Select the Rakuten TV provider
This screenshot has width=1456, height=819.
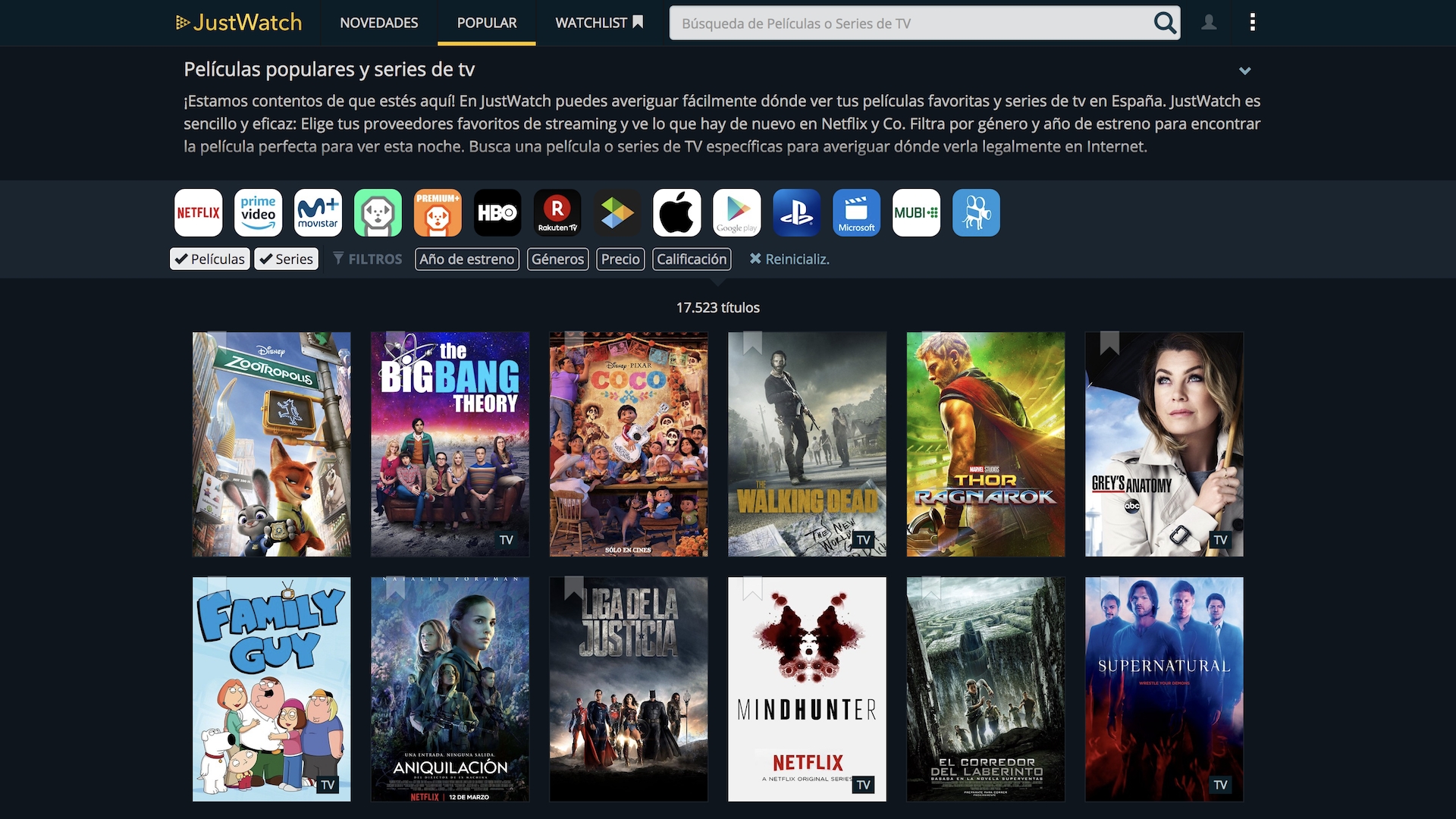pos(557,212)
